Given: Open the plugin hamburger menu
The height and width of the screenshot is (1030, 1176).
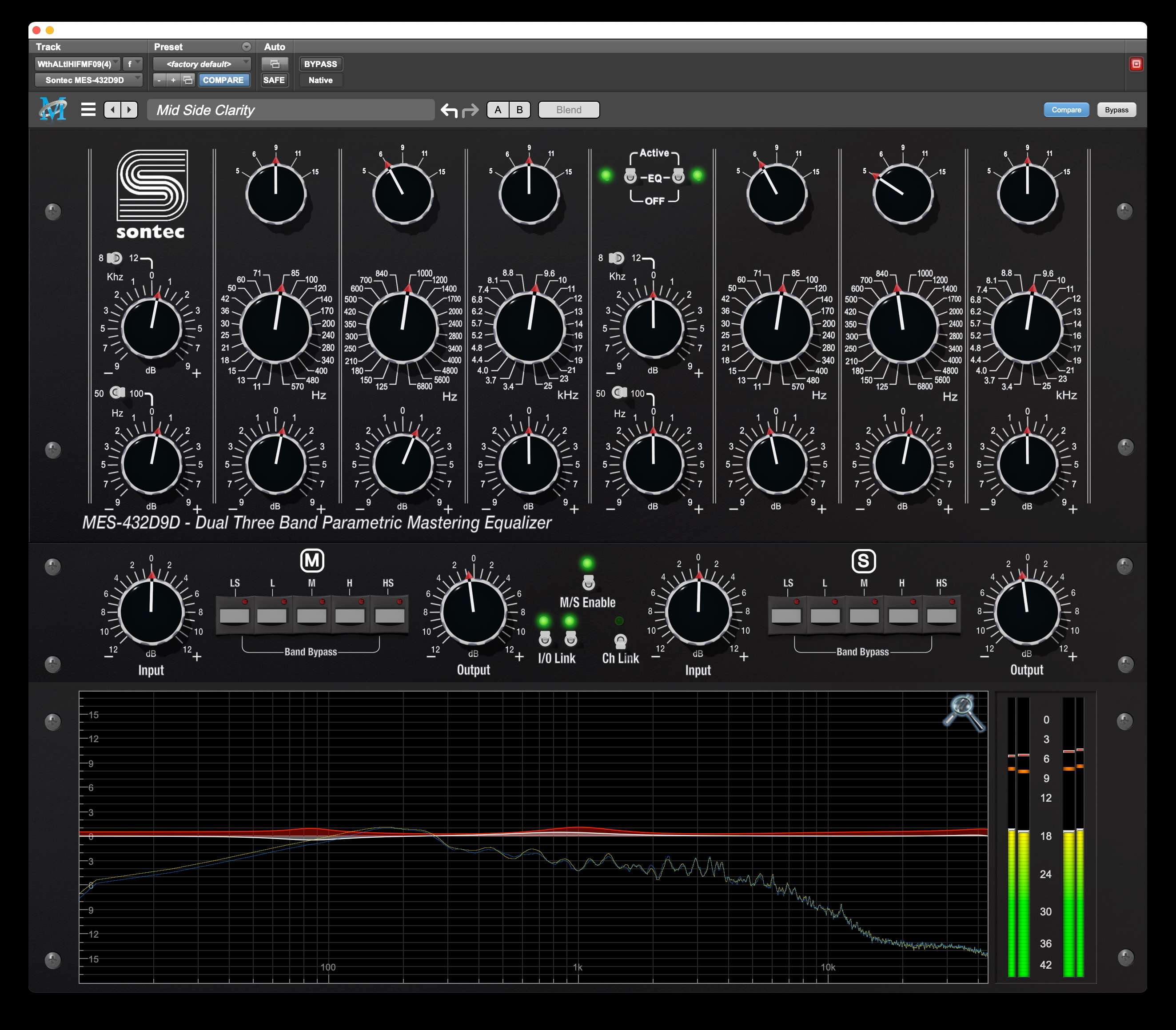Looking at the screenshot, I should pos(89,109).
